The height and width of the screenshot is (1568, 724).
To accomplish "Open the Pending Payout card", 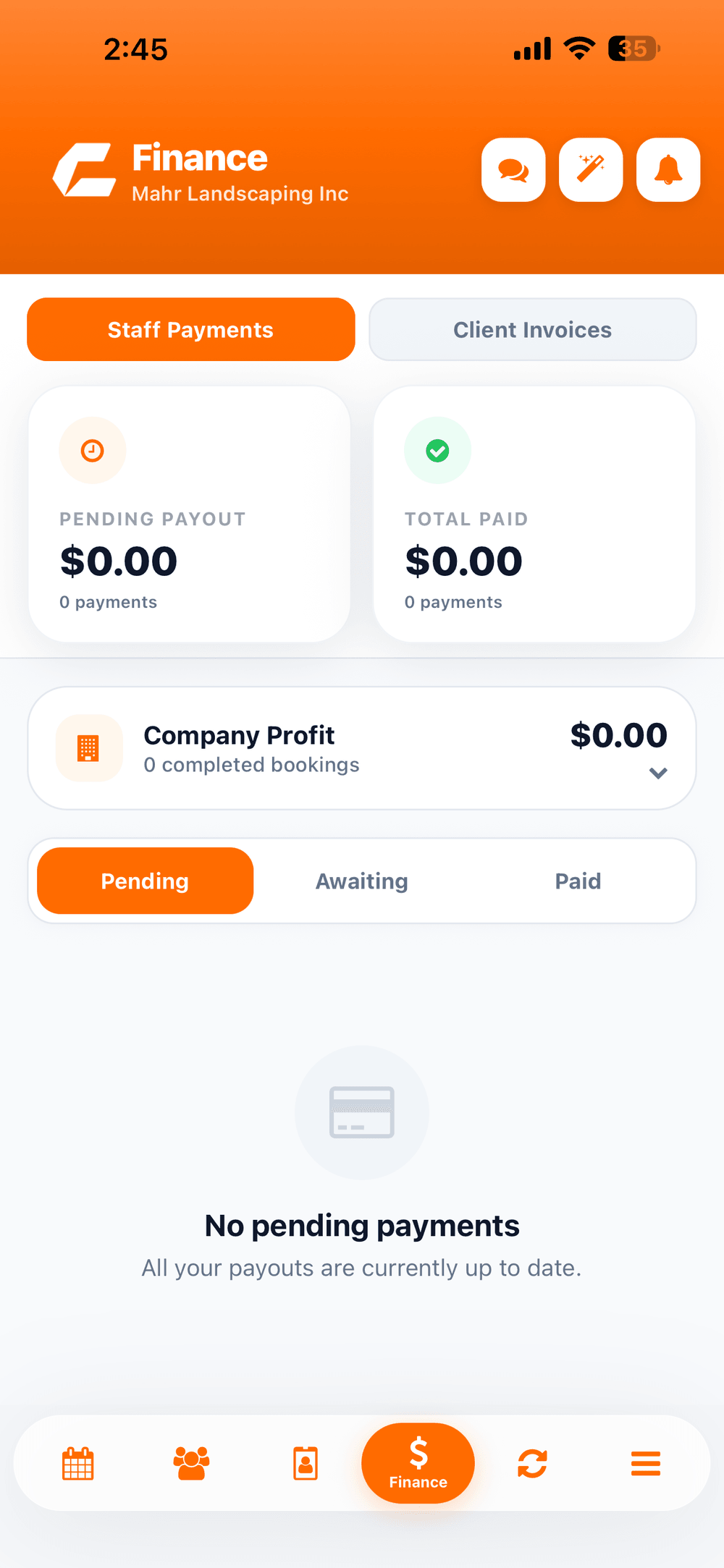I will [x=190, y=514].
